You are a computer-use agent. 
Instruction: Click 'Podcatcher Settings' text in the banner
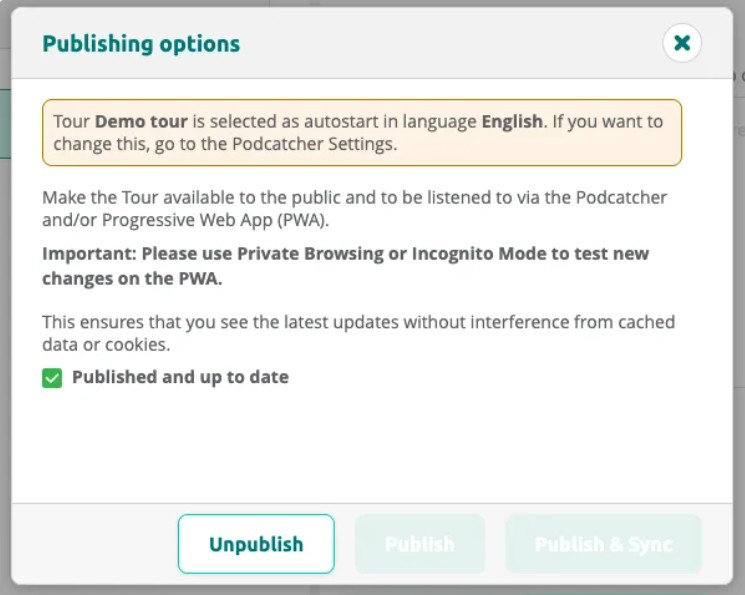[314, 144]
